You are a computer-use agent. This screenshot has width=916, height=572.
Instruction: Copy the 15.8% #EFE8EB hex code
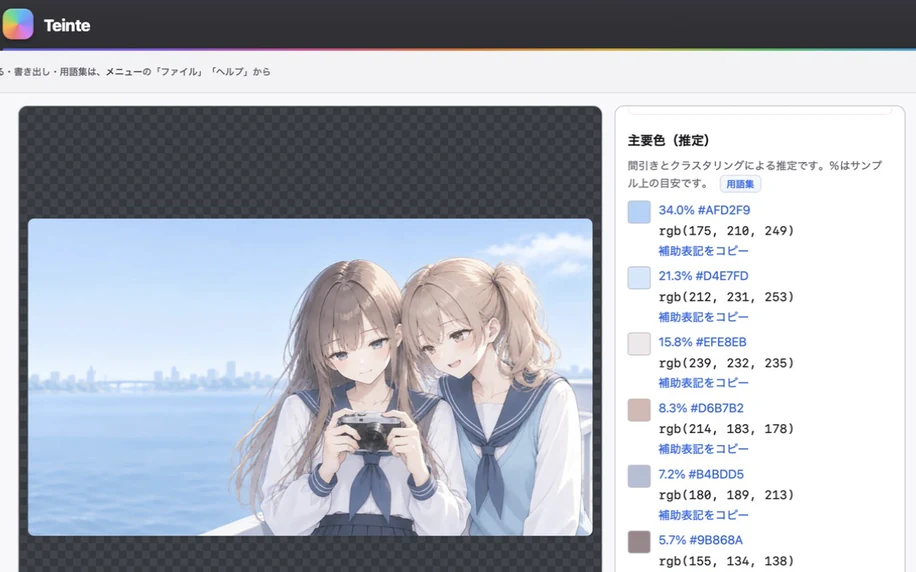(x=702, y=342)
